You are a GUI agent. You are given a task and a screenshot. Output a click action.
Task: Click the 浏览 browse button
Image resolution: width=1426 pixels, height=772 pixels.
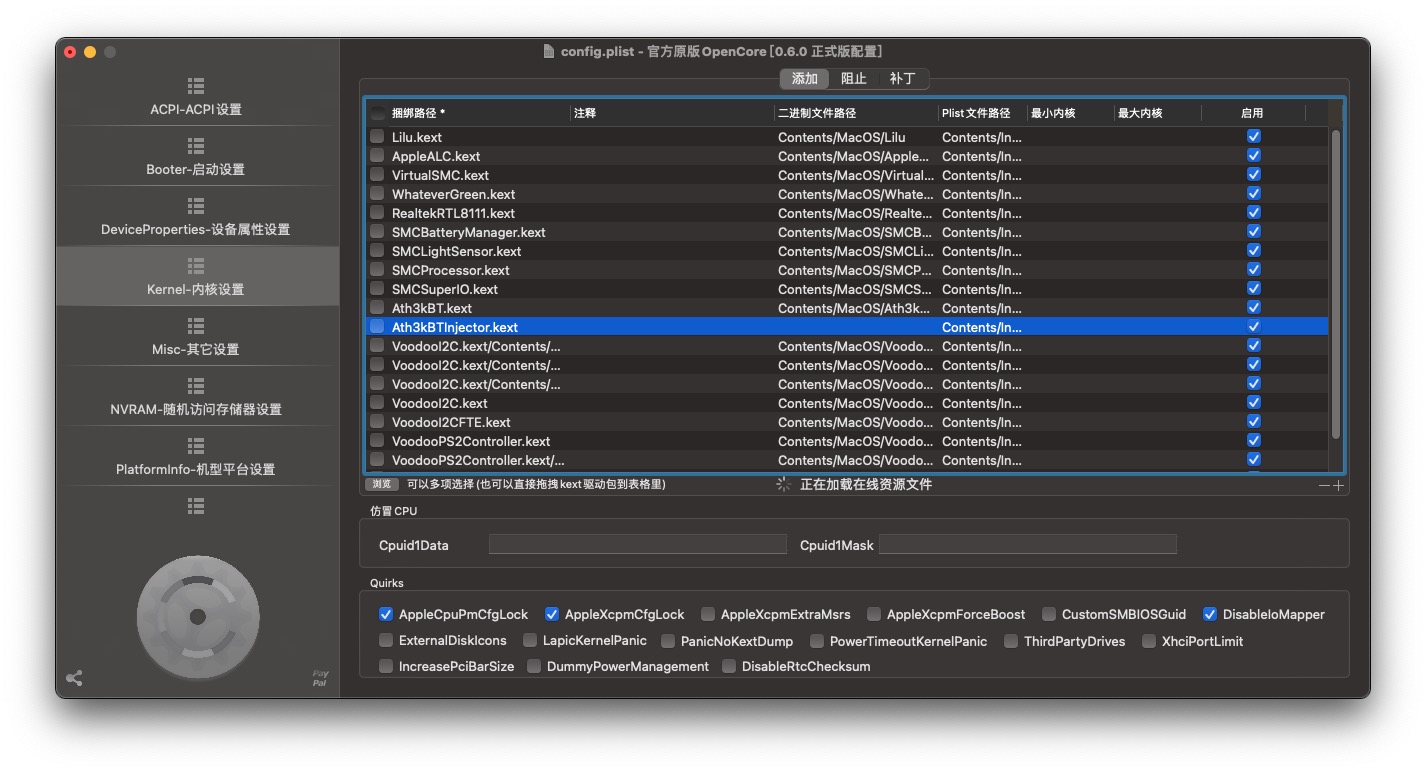381,484
